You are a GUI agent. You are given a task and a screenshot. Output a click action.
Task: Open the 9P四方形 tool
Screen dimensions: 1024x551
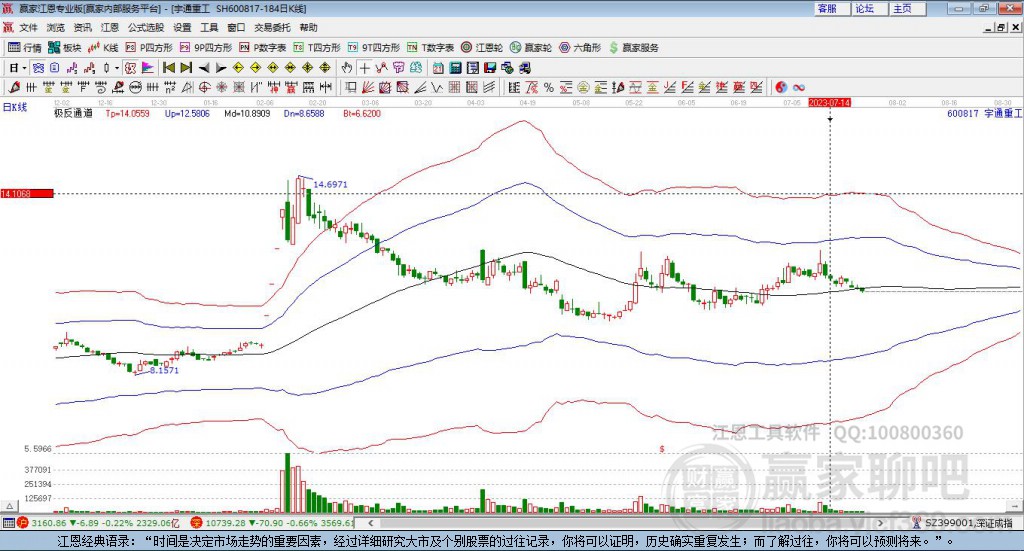pyautogui.click(x=206, y=48)
